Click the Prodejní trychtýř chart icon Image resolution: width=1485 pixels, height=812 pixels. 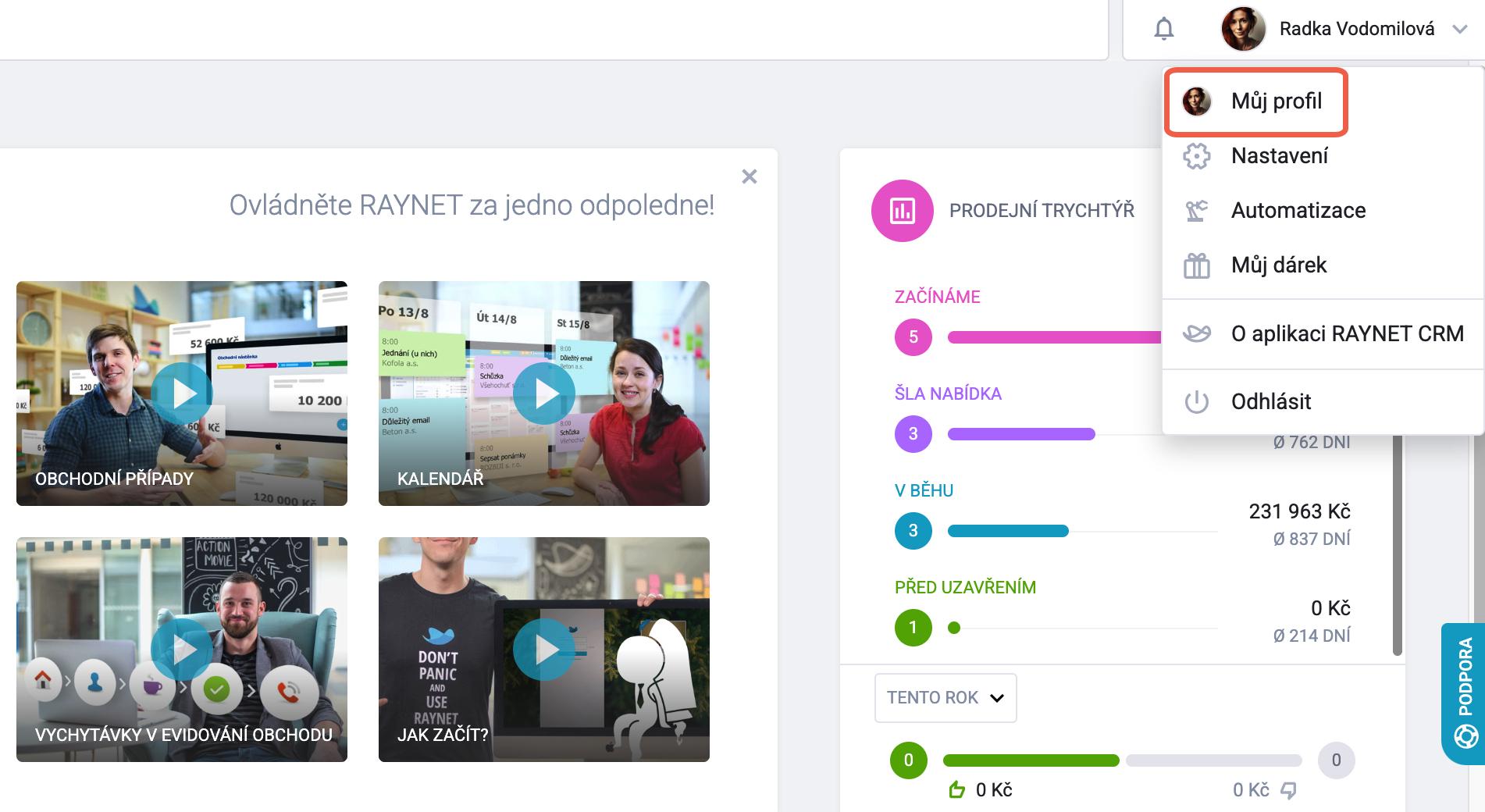[903, 211]
